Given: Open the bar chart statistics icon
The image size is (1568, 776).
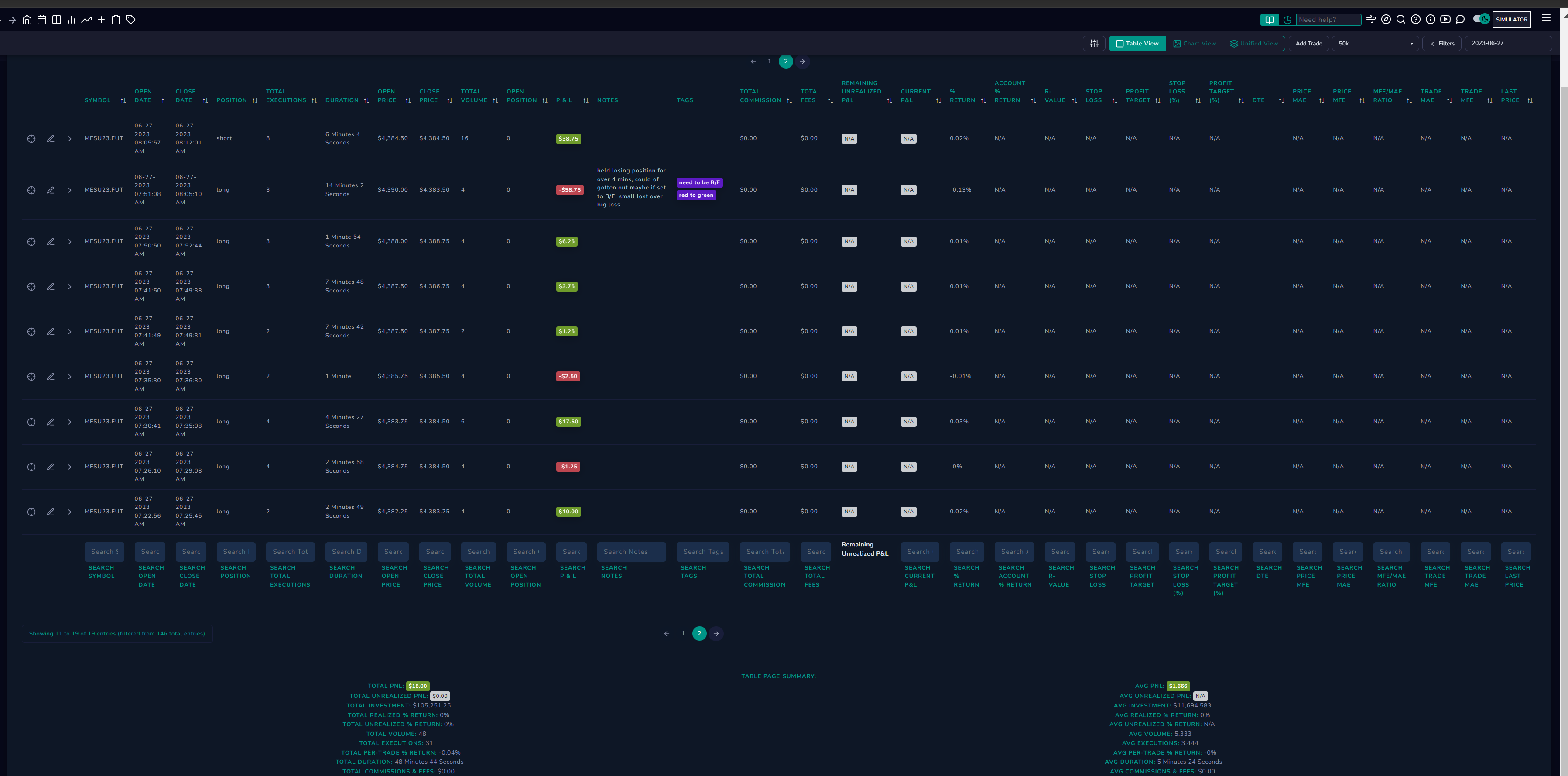Looking at the screenshot, I should pyautogui.click(x=72, y=20).
